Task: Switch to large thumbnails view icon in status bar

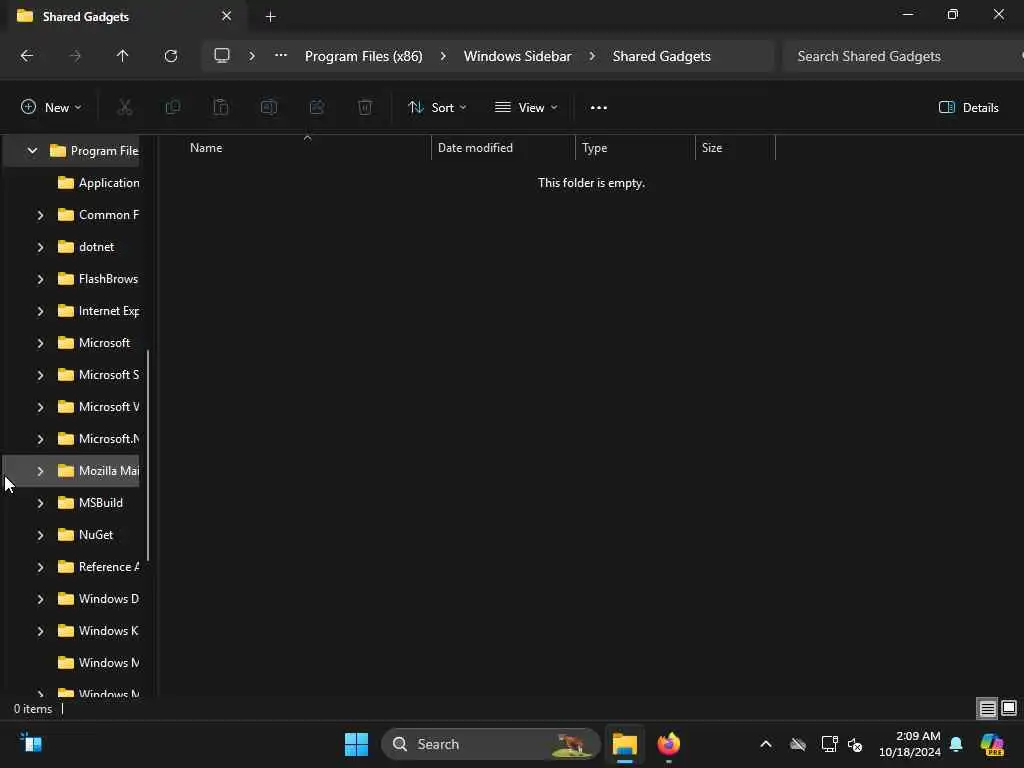Action: tap(1009, 708)
